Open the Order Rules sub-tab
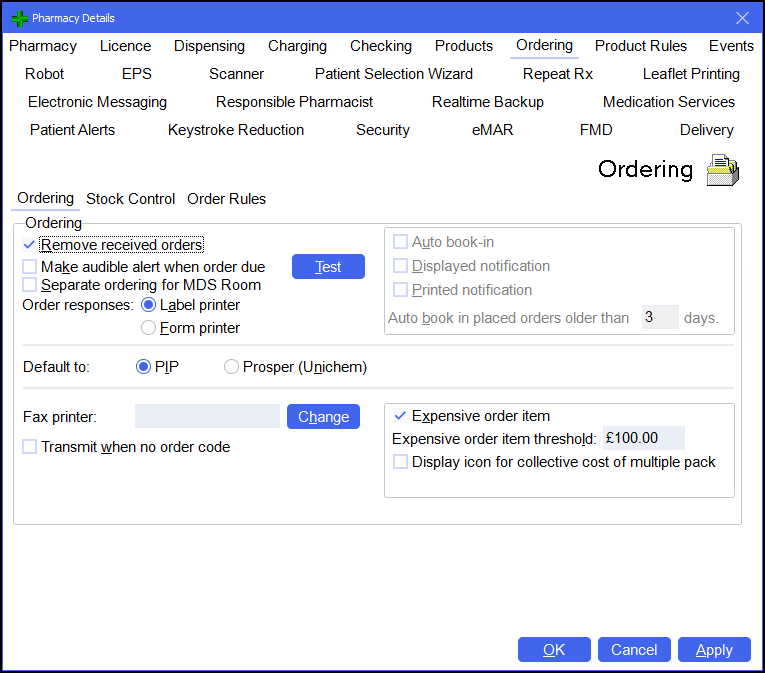 click(x=227, y=199)
